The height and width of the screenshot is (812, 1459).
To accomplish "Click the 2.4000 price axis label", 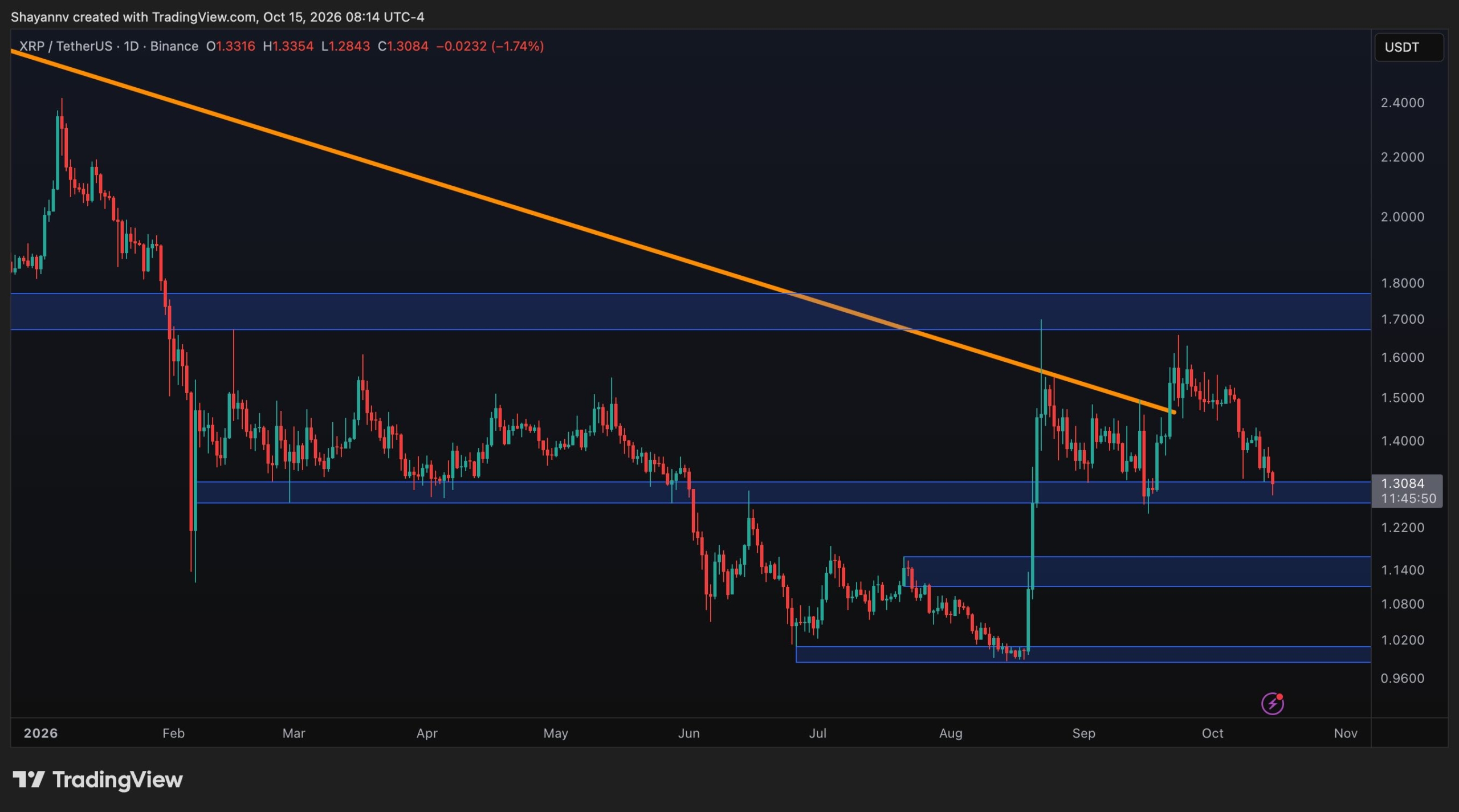I will (1402, 103).
